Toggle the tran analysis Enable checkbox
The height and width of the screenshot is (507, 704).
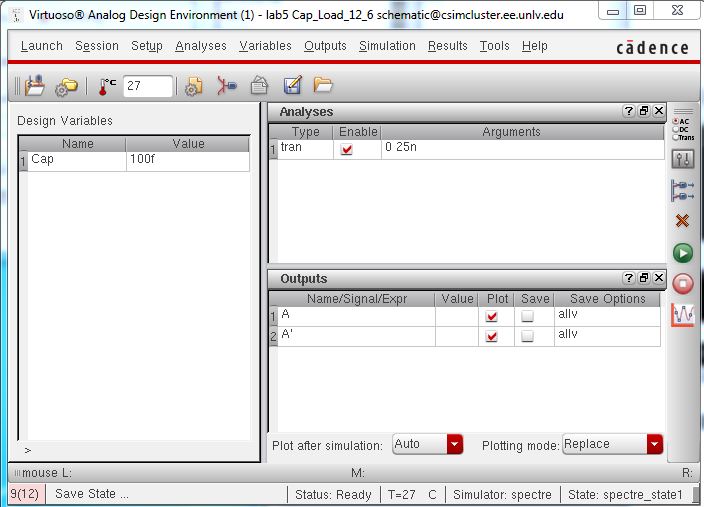347,149
